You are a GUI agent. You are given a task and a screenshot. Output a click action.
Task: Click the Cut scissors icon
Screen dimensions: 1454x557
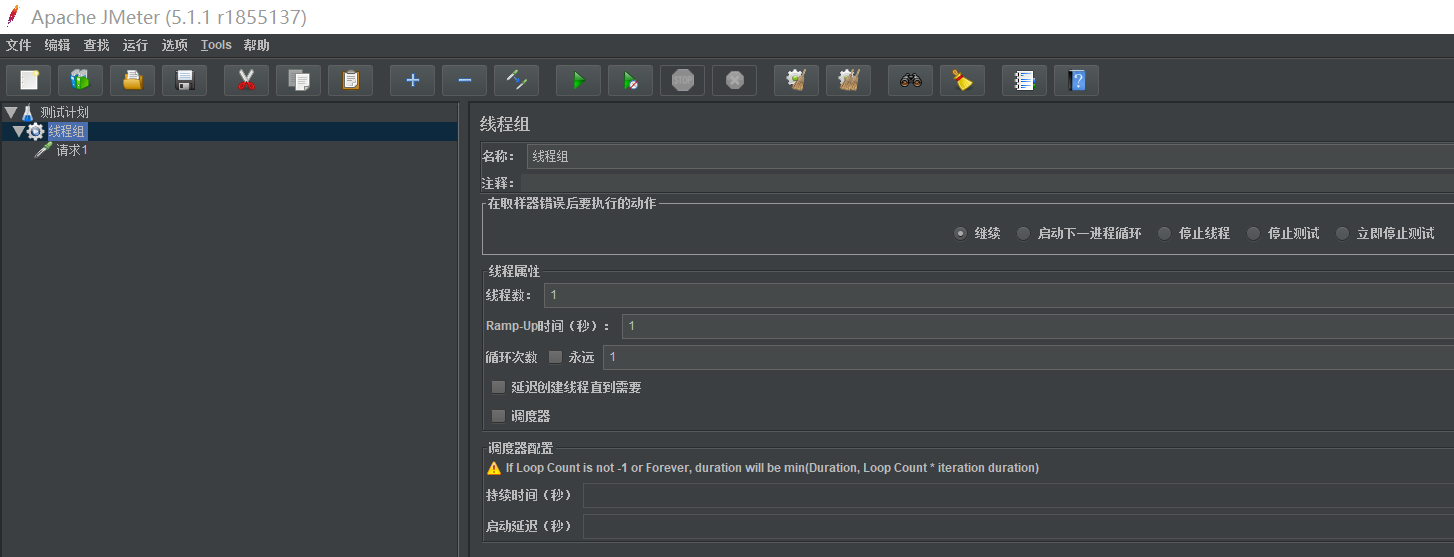246,80
